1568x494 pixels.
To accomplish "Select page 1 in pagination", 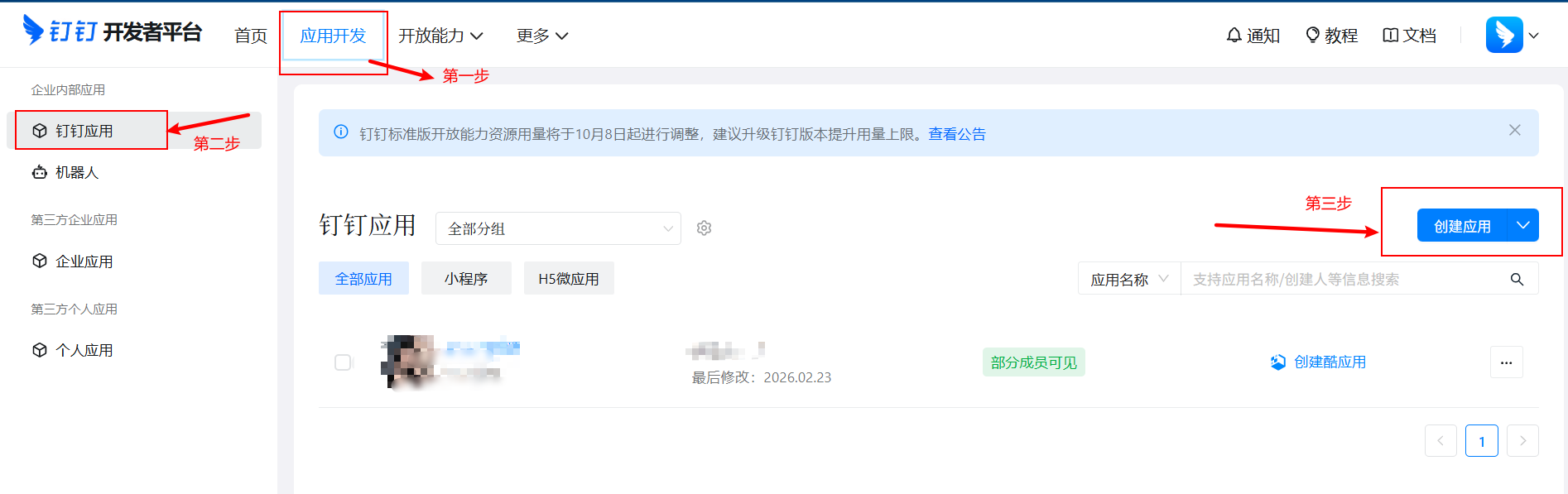I will click(x=1482, y=441).
